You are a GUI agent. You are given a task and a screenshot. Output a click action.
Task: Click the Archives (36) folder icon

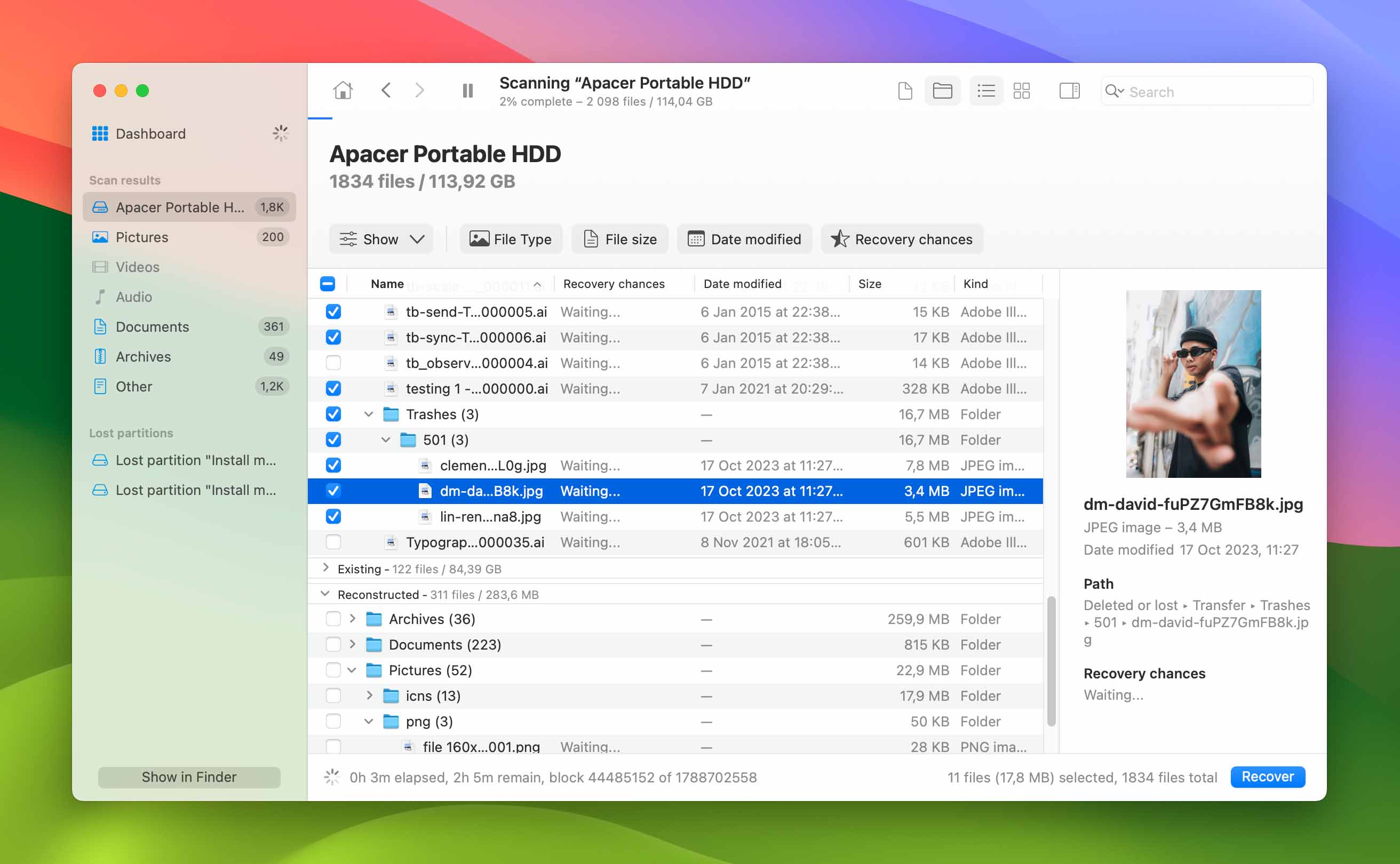(x=374, y=619)
